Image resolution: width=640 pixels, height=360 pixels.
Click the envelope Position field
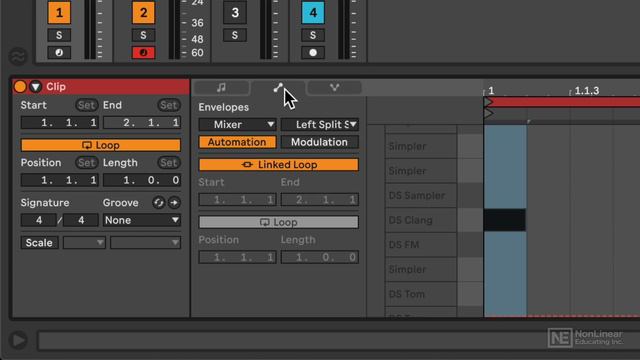click(x=237, y=257)
